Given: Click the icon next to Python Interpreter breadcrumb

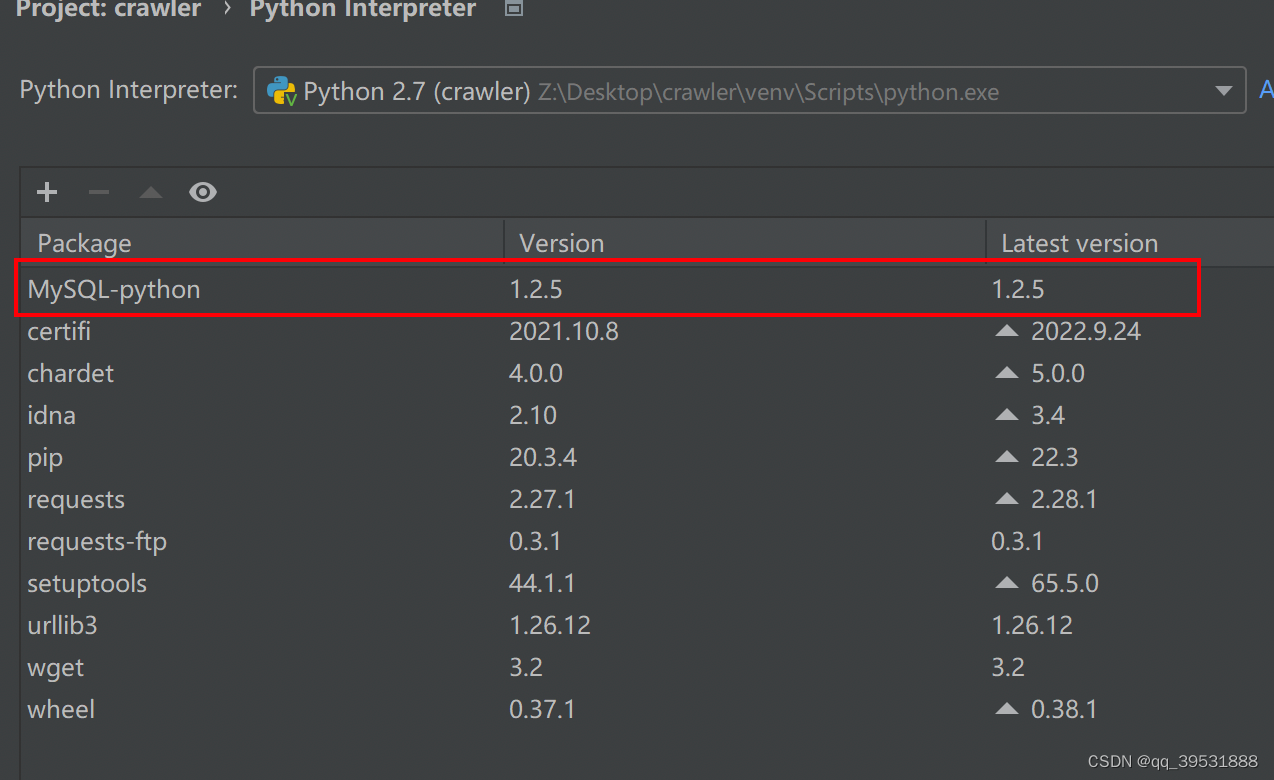Looking at the screenshot, I should click(513, 10).
